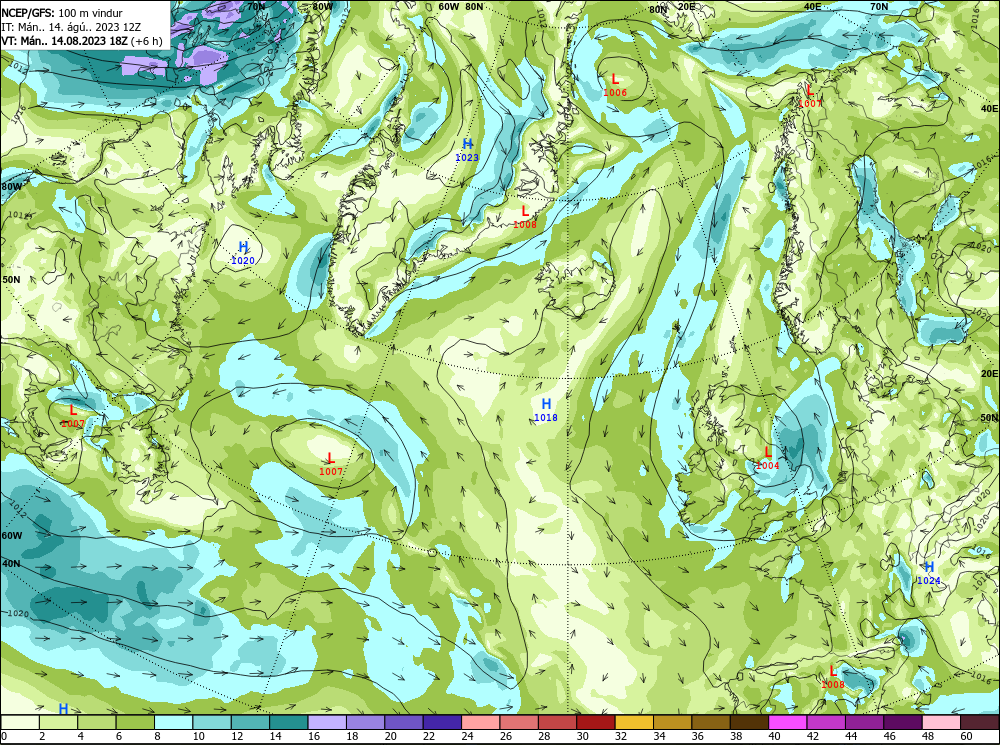Select the olive green 6–8 legend swatch

[x=135, y=722]
